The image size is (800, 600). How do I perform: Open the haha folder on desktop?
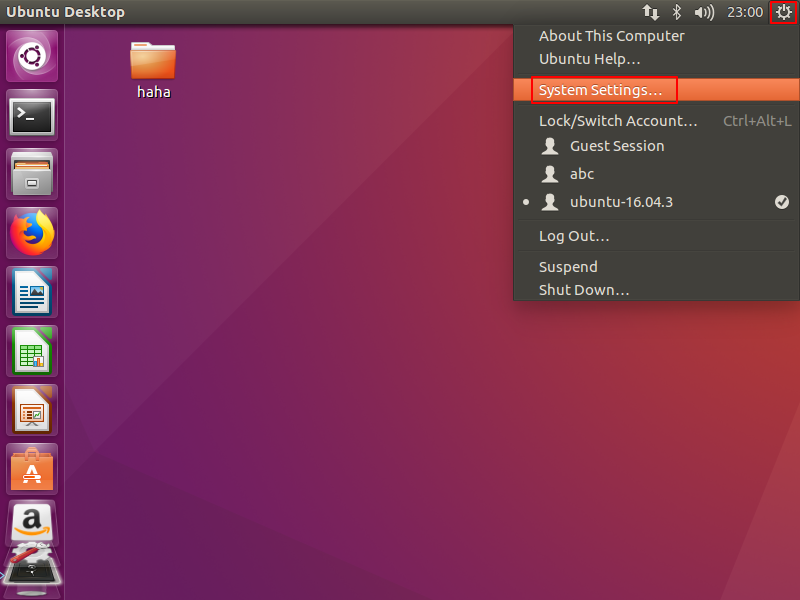click(153, 70)
